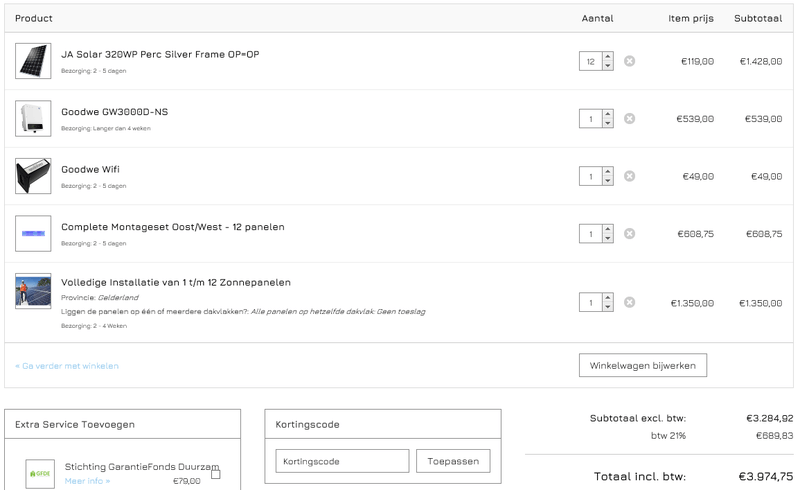Remove Volledige Installatie item from cart

point(630,302)
